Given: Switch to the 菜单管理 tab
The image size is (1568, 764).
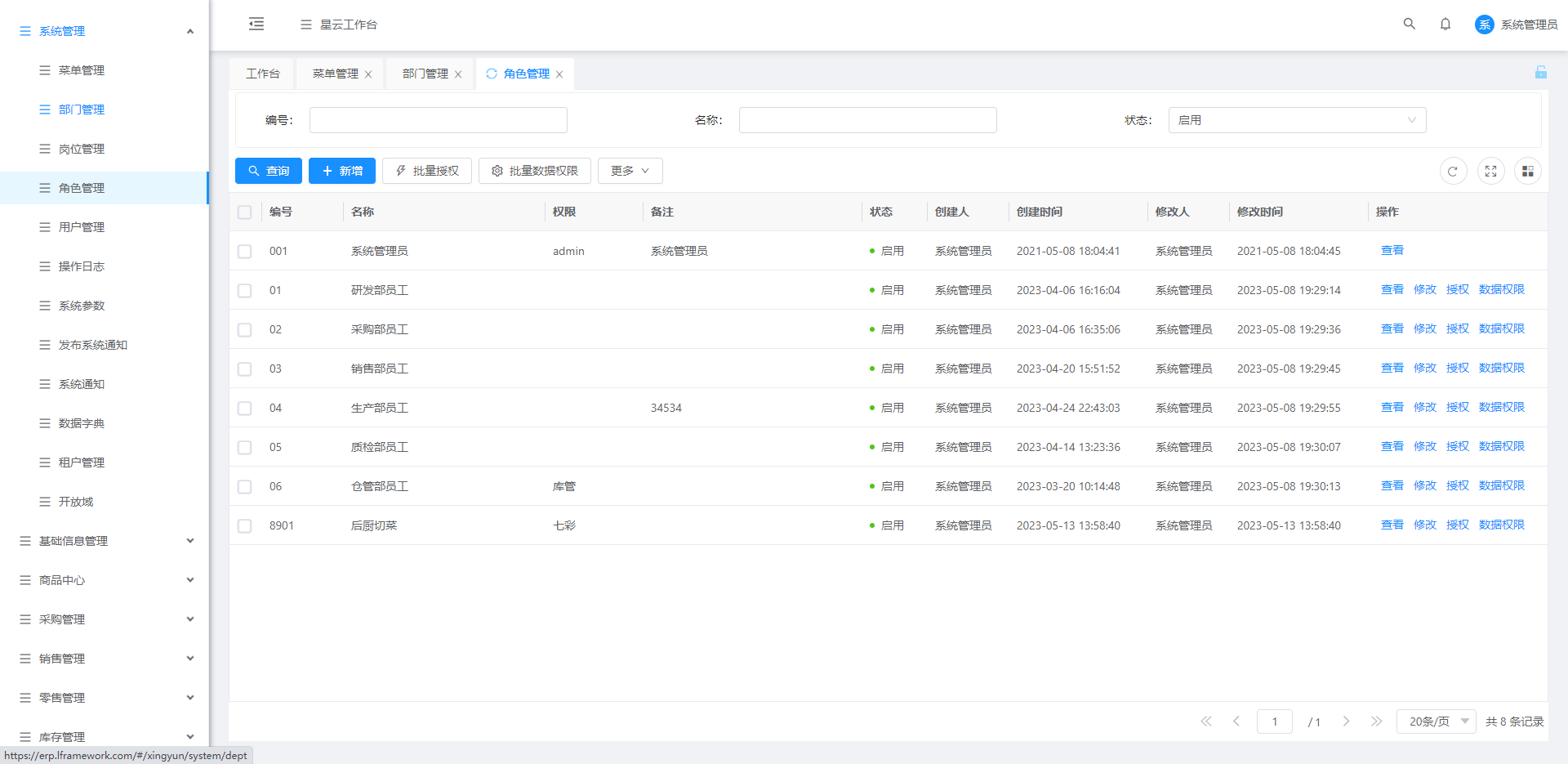Looking at the screenshot, I should 335,74.
